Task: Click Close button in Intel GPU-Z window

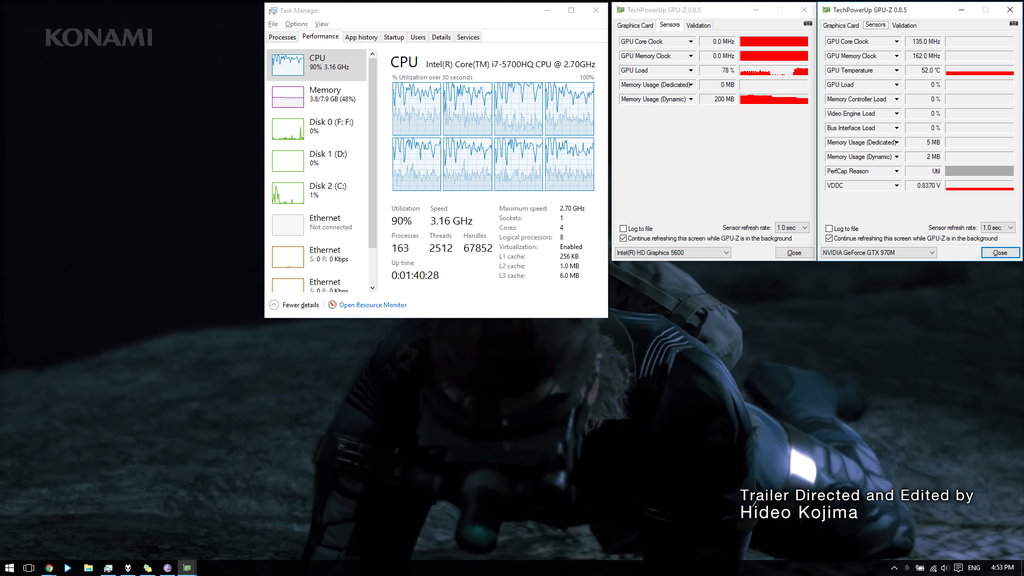Action: pos(794,253)
